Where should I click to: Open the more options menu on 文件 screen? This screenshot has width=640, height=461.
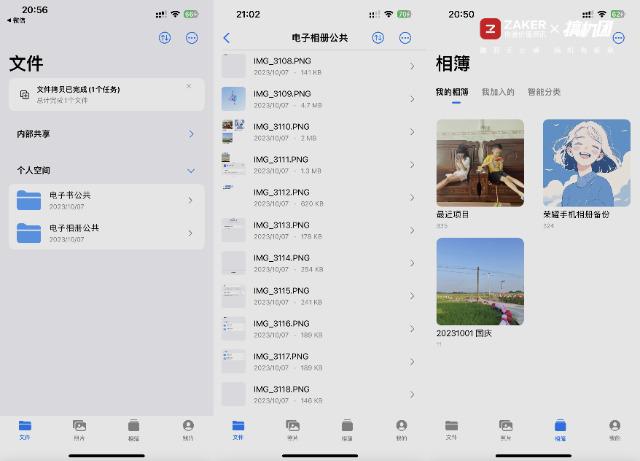click(x=191, y=38)
